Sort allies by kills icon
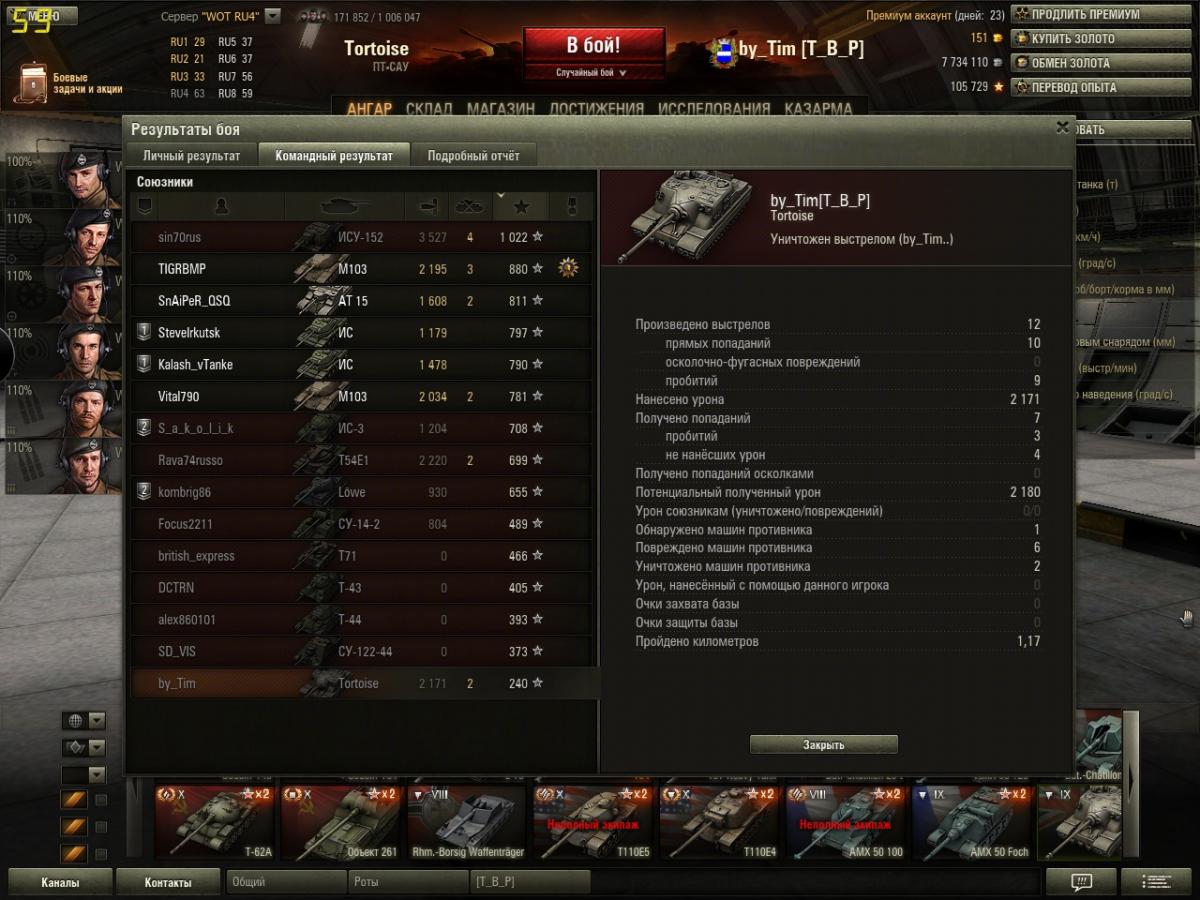1200x900 pixels. click(x=470, y=207)
